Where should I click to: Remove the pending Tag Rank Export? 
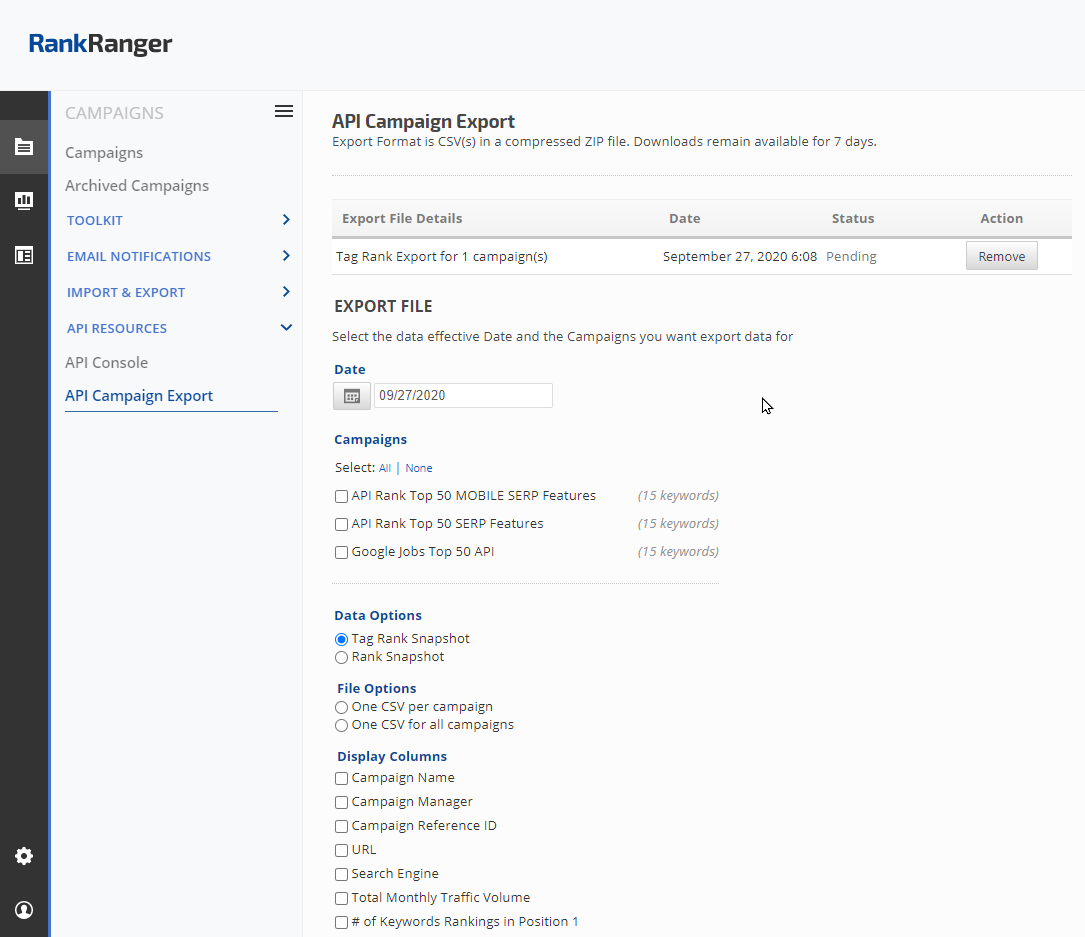(1001, 256)
